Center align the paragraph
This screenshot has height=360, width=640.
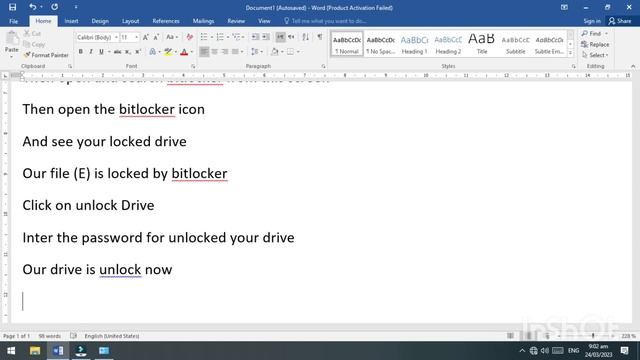pos(214,52)
